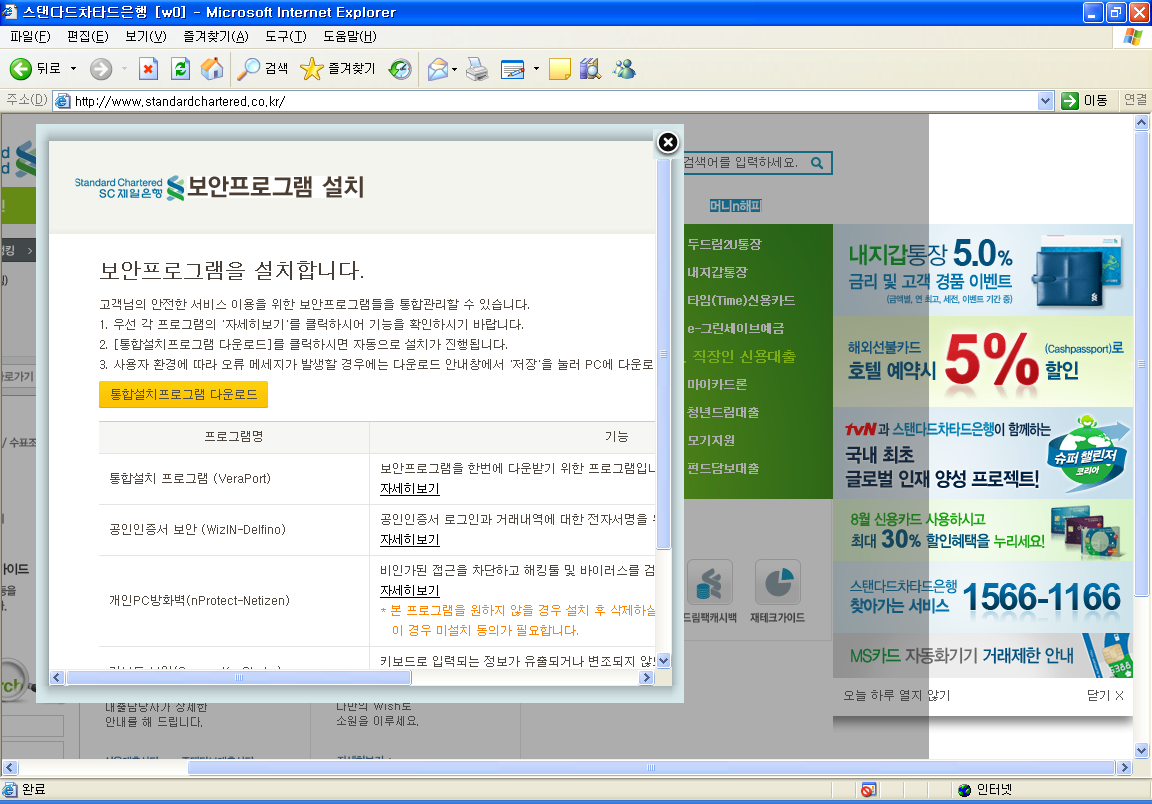Click the Back arrow toolbar icon
1152x804 pixels.
21,69
